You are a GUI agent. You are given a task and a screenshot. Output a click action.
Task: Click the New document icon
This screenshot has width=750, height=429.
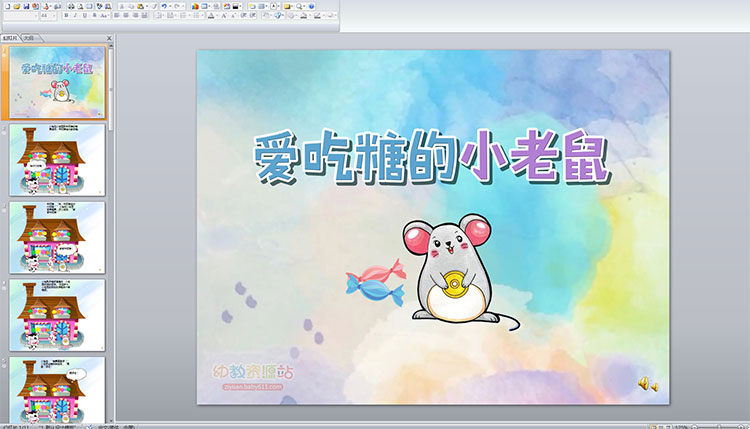tap(6, 6)
